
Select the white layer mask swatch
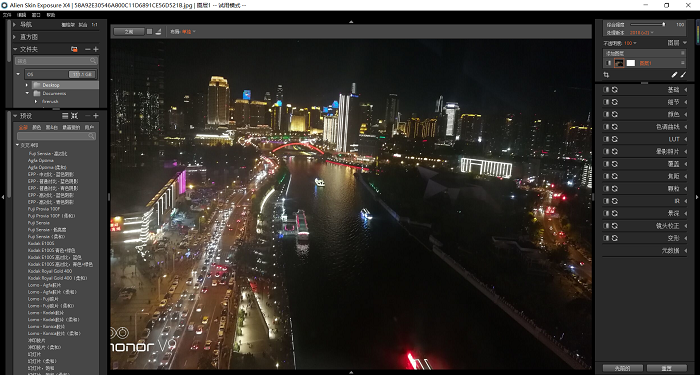pyautogui.click(x=630, y=63)
